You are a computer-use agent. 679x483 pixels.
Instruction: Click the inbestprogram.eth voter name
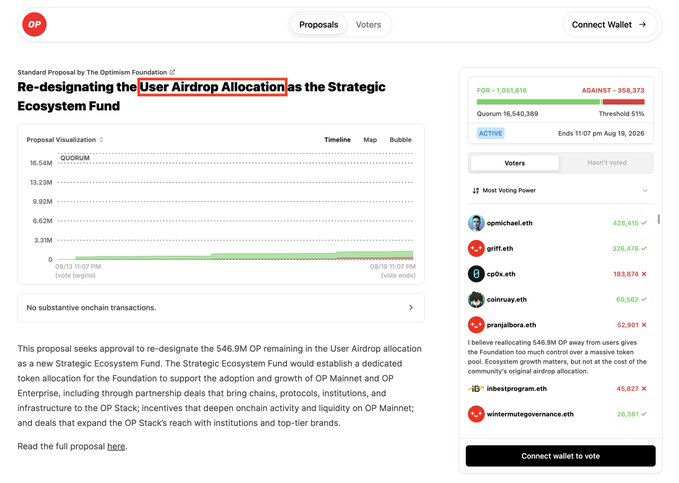click(x=517, y=389)
